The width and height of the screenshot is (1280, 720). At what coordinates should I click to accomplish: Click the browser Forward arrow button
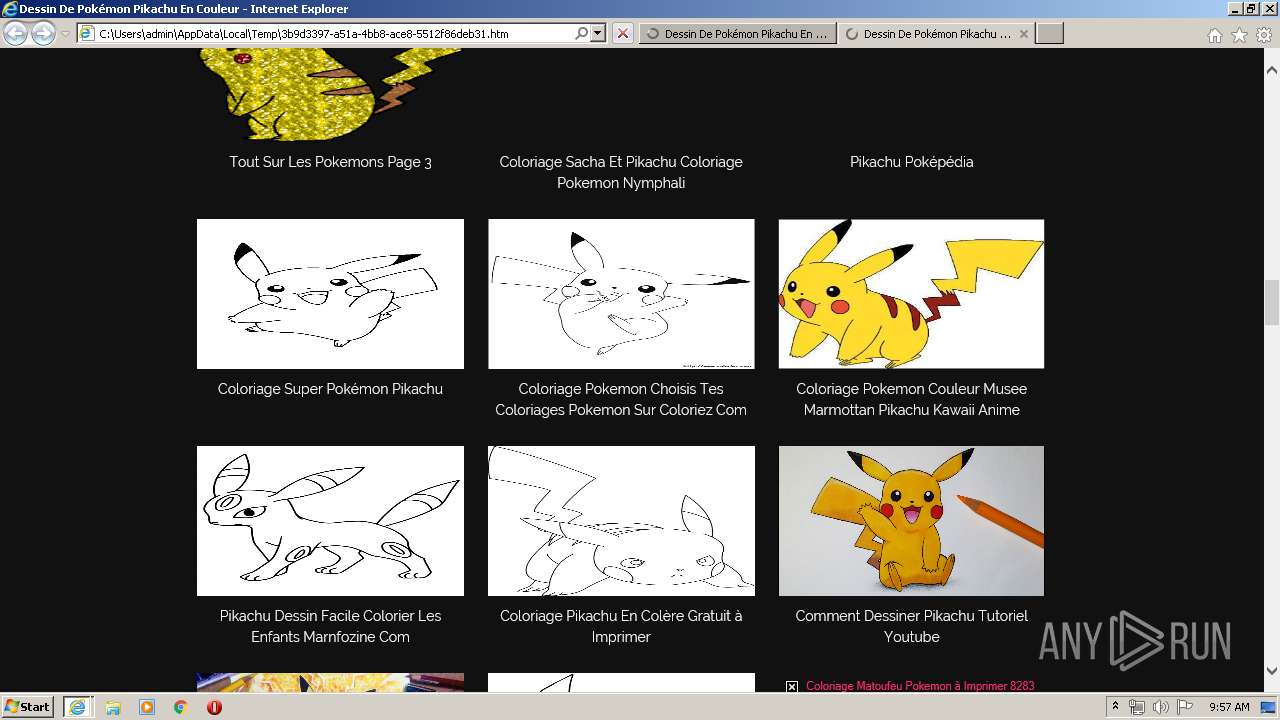43,34
